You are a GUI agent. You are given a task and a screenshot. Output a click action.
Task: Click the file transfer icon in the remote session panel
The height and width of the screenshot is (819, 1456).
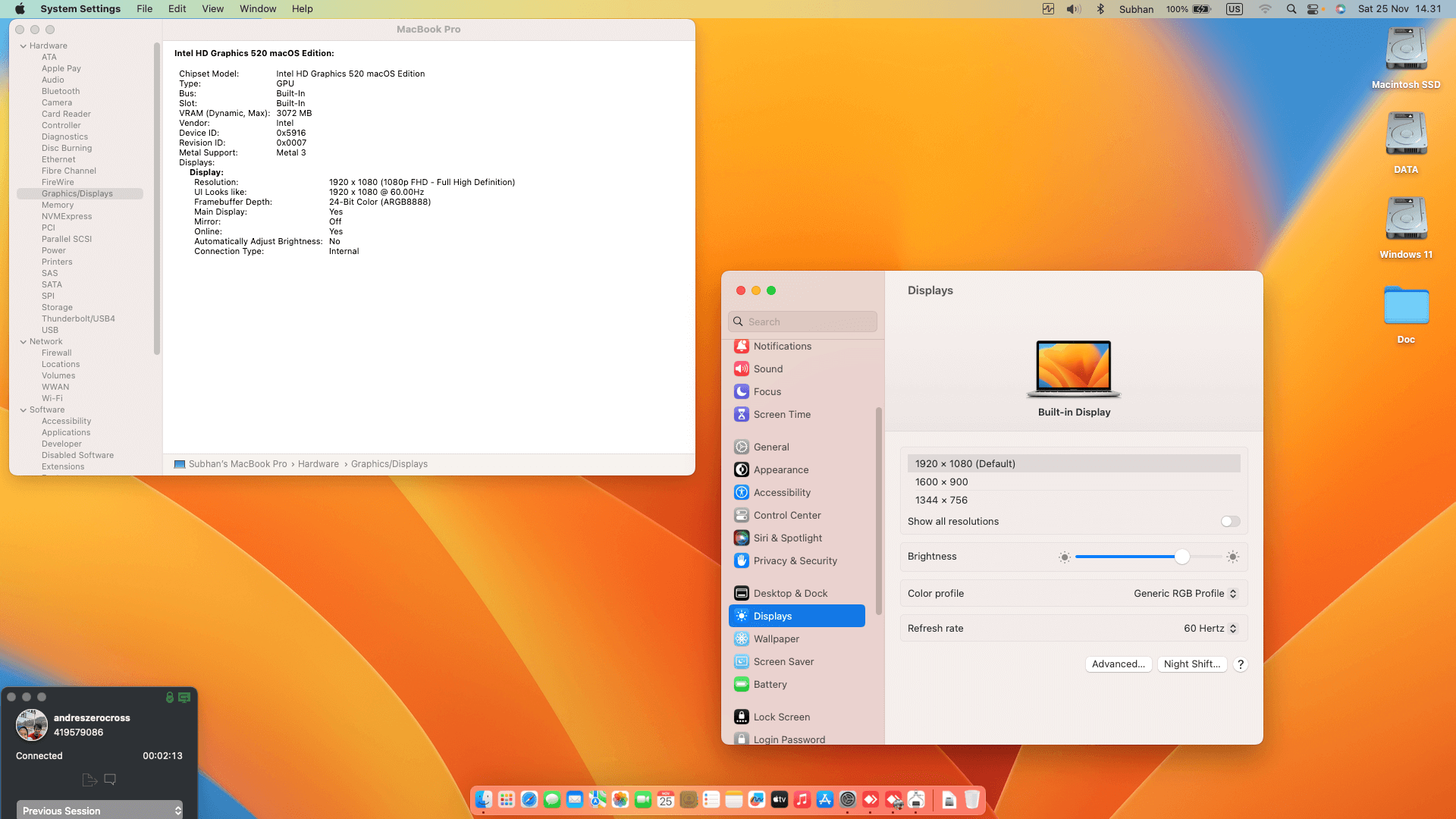coord(89,780)
